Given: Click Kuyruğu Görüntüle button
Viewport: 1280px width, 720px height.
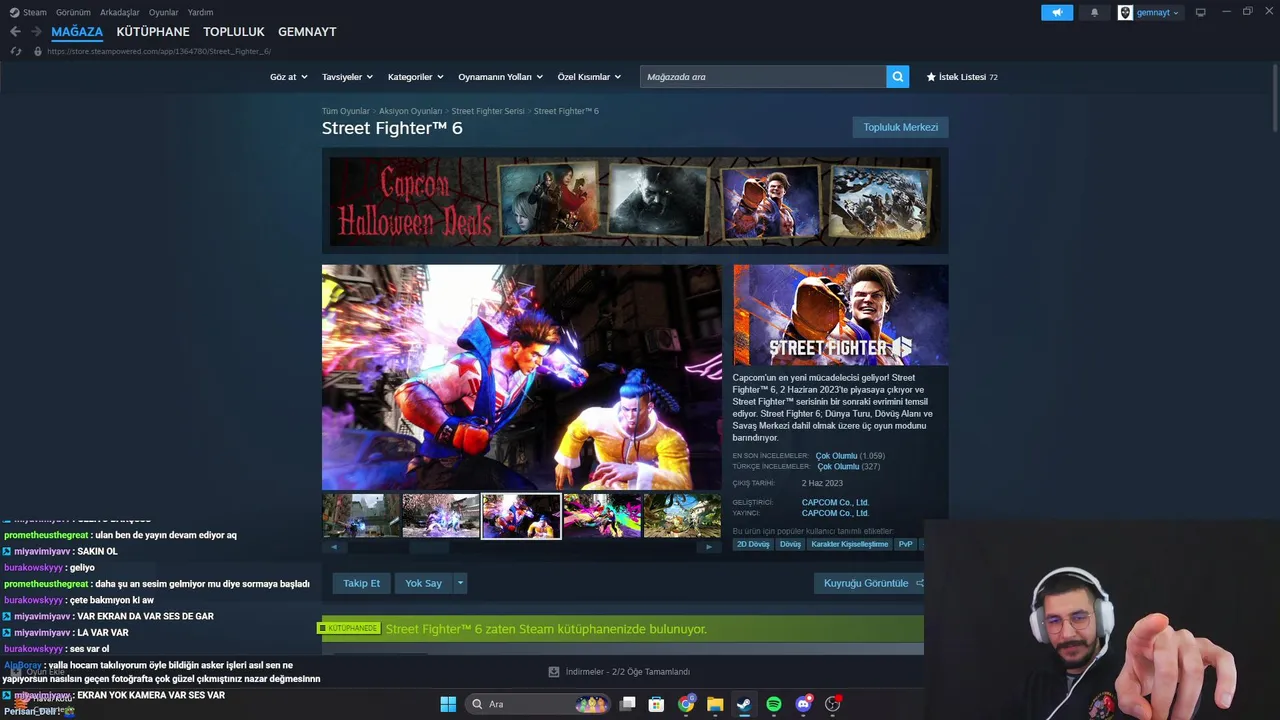Looking at the screenshot, I should pyautogui.click(x=868, y=583).
